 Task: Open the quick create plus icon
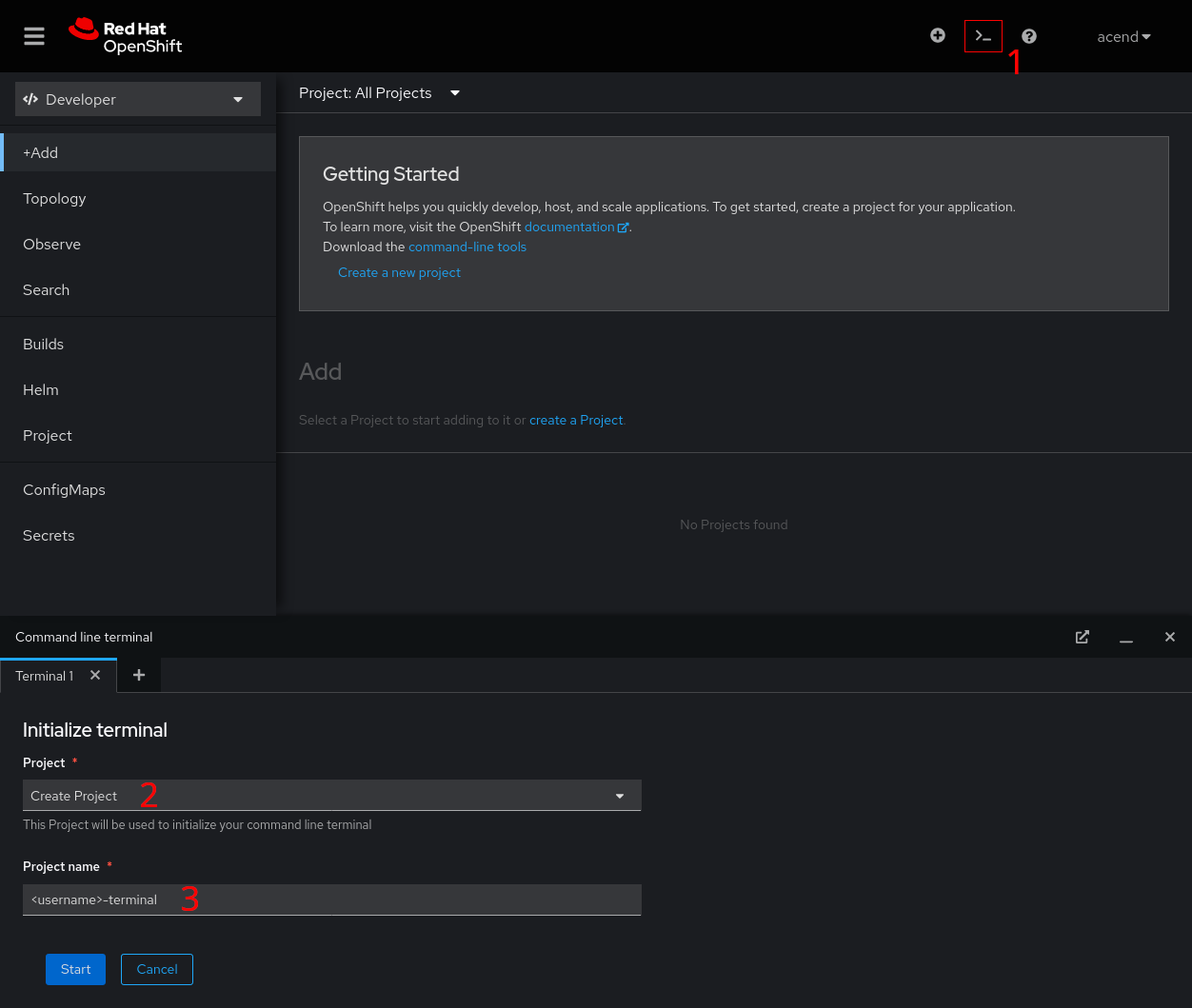(938, 35)
